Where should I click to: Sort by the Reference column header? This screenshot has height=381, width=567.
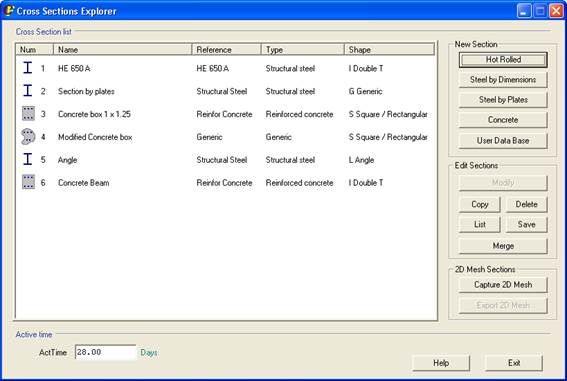(x=226, y=50)
